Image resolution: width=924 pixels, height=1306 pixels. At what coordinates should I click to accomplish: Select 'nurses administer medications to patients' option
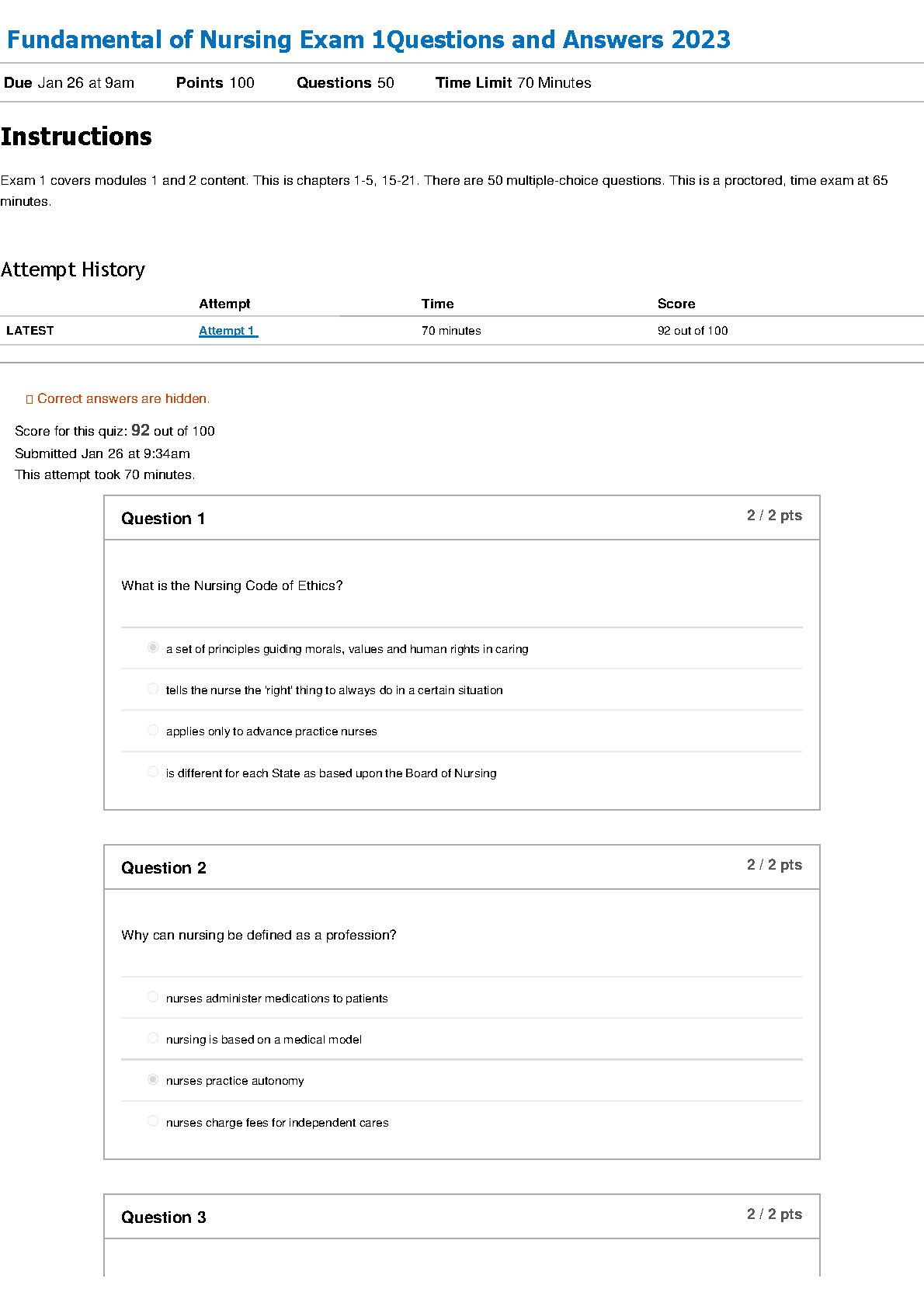[153, 997]
